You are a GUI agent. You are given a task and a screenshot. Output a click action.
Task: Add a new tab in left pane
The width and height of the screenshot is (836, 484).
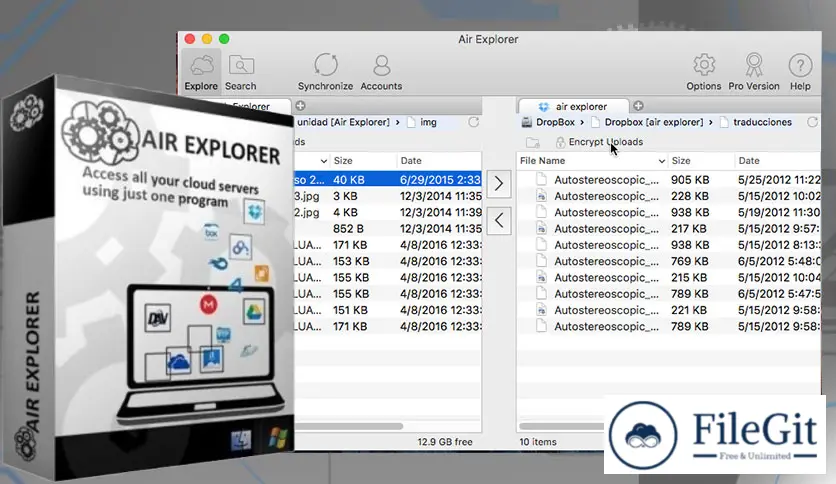coord(301,106)
